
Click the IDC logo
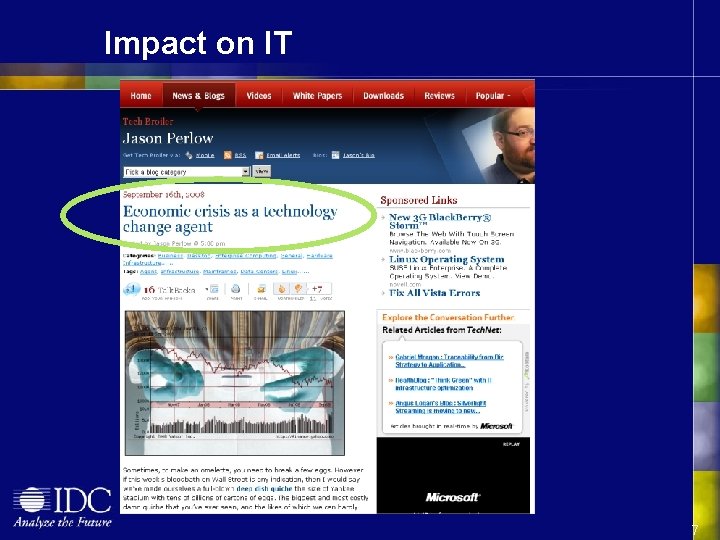click(x=62, y=506)
